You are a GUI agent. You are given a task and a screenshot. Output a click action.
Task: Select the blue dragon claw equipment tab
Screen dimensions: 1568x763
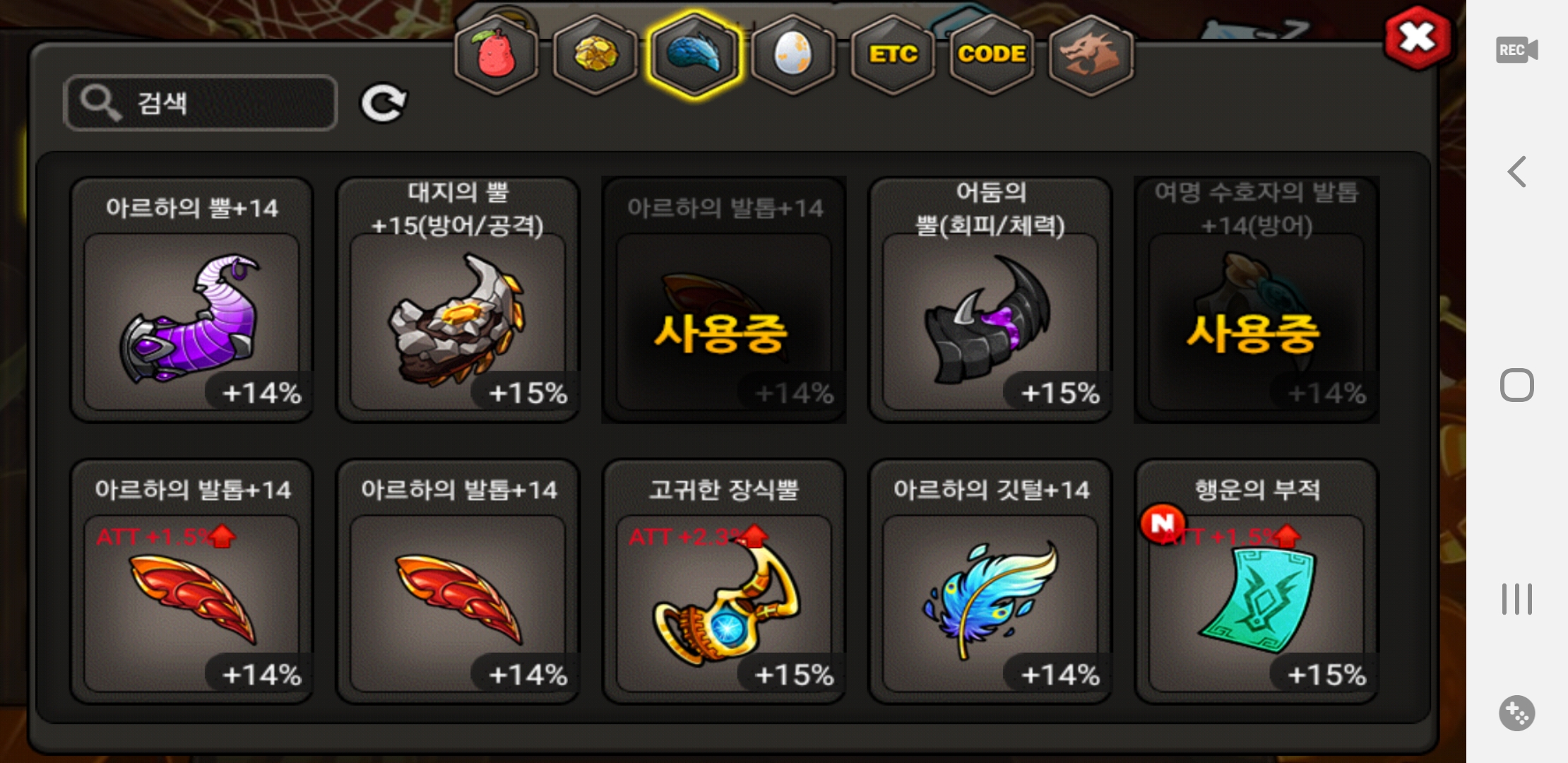click(x=694, y=54)
